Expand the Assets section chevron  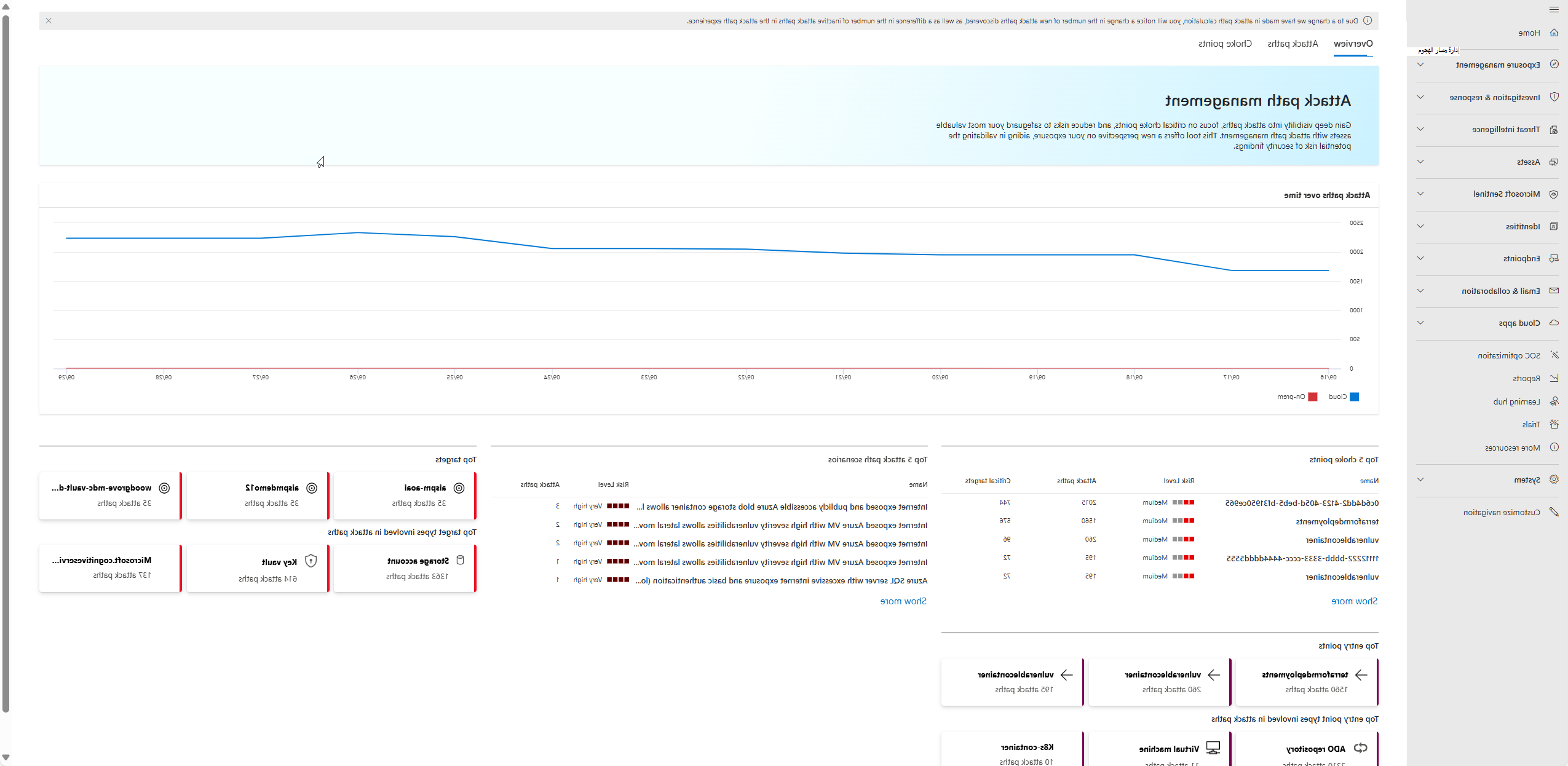pos(1420,162)
